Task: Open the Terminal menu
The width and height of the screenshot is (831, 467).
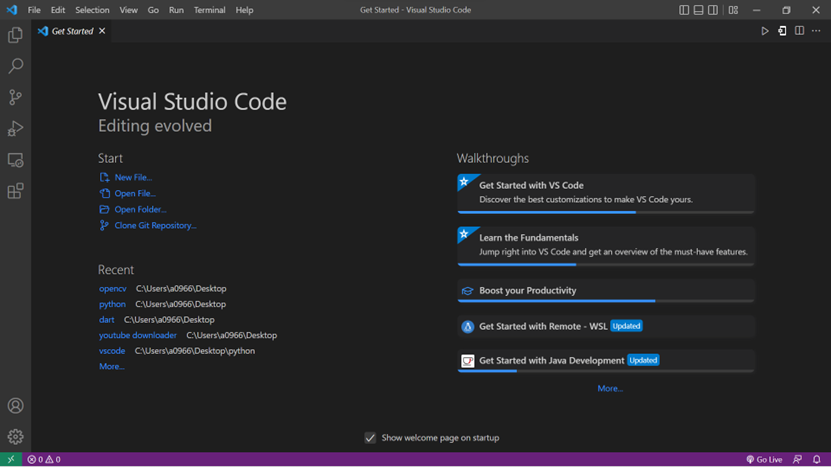Action: click(209, 10)
